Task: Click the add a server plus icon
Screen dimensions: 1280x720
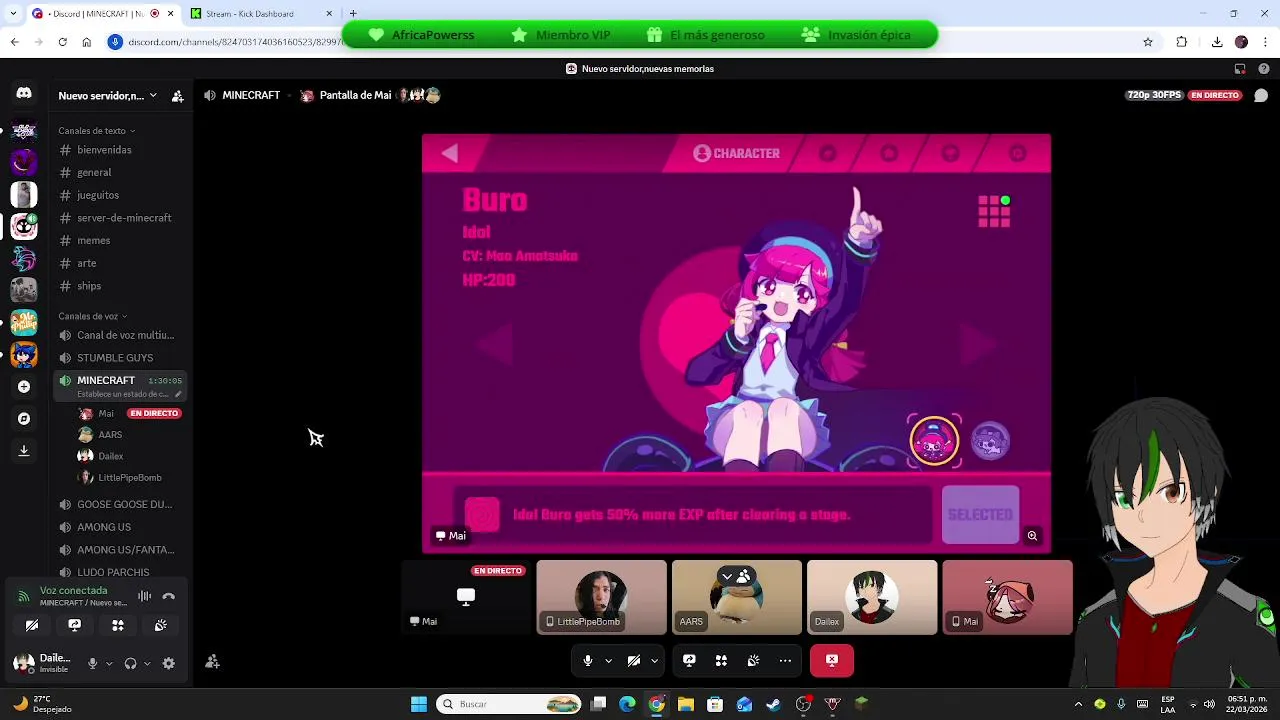Action: click(x=24, y=386)
